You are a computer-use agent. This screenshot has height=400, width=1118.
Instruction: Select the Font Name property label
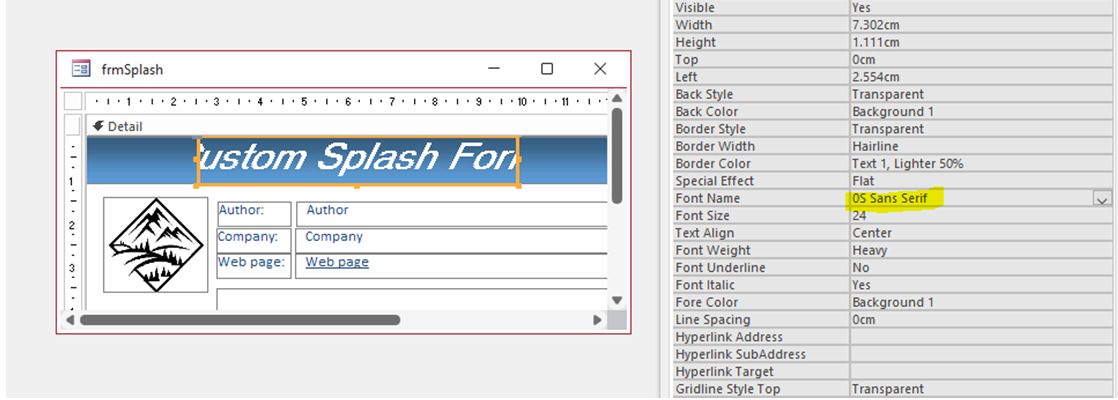pyautogui.click(x=707, y=198)
